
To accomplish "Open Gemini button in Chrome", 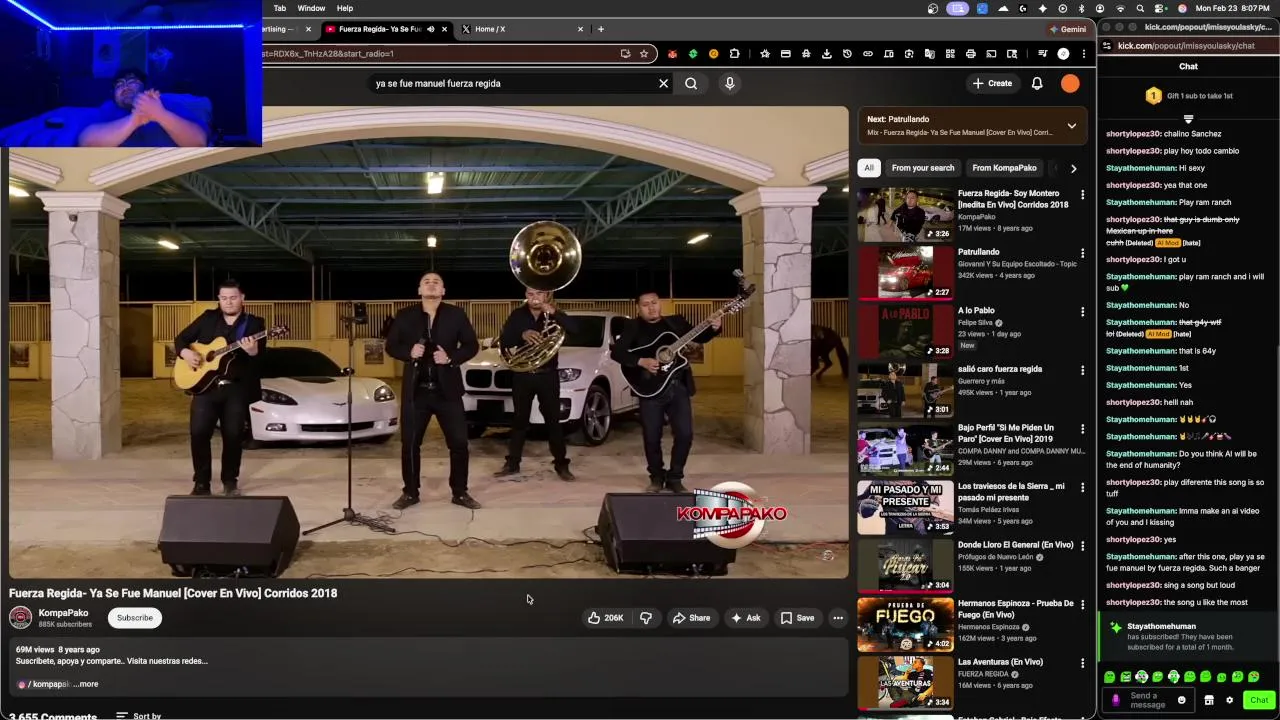I will tap(1067, 29).
